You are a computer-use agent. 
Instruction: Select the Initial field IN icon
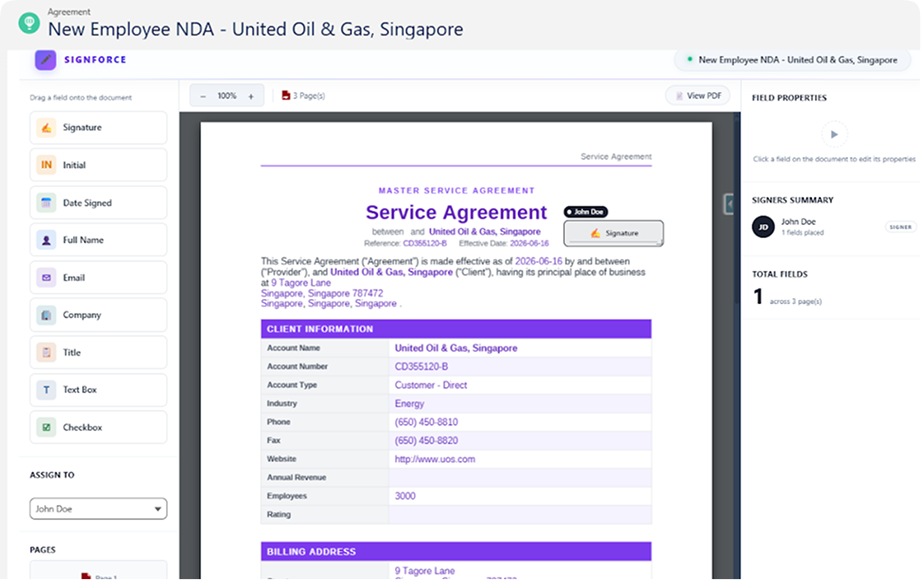coord(46,165)
